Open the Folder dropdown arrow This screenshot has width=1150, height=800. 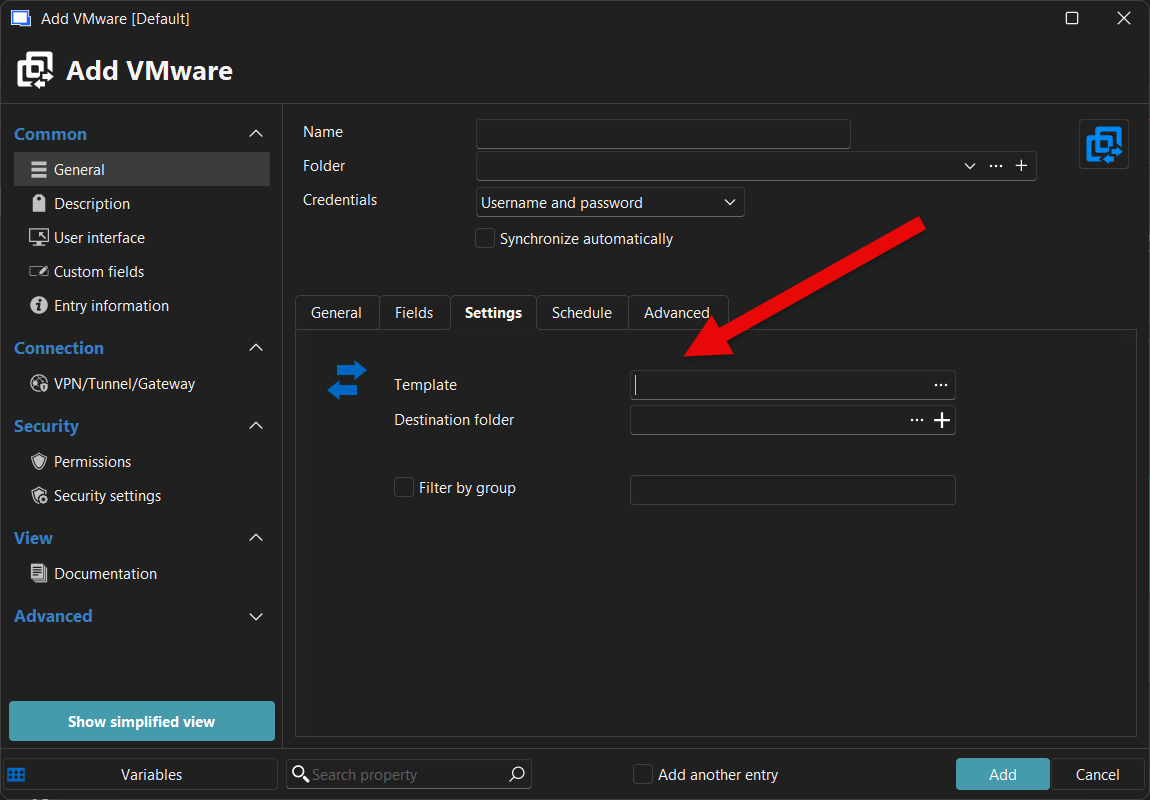coord(970,166)
